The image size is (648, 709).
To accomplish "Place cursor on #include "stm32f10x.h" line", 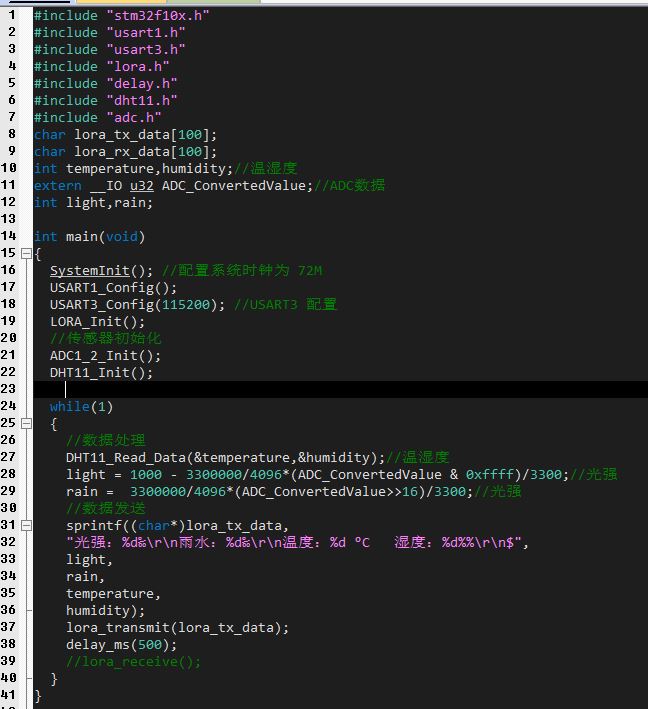I will pos(121,15).
